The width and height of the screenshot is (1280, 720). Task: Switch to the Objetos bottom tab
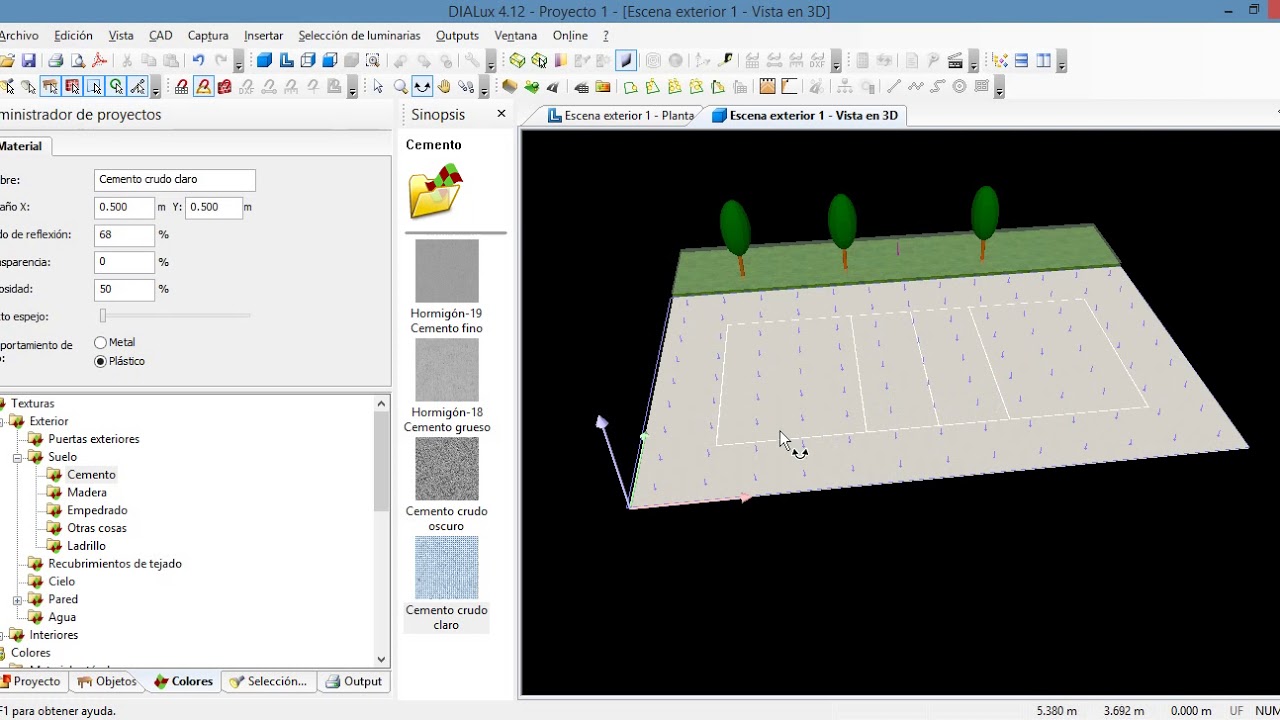coord(106,681)
